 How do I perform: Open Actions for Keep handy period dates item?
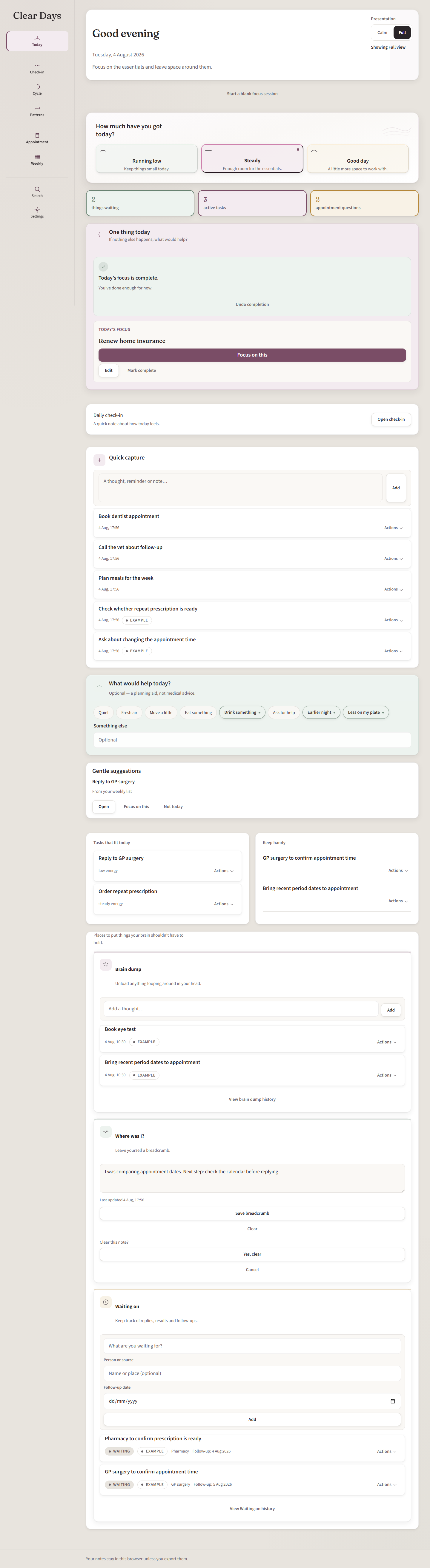click(x=398, y=901)
